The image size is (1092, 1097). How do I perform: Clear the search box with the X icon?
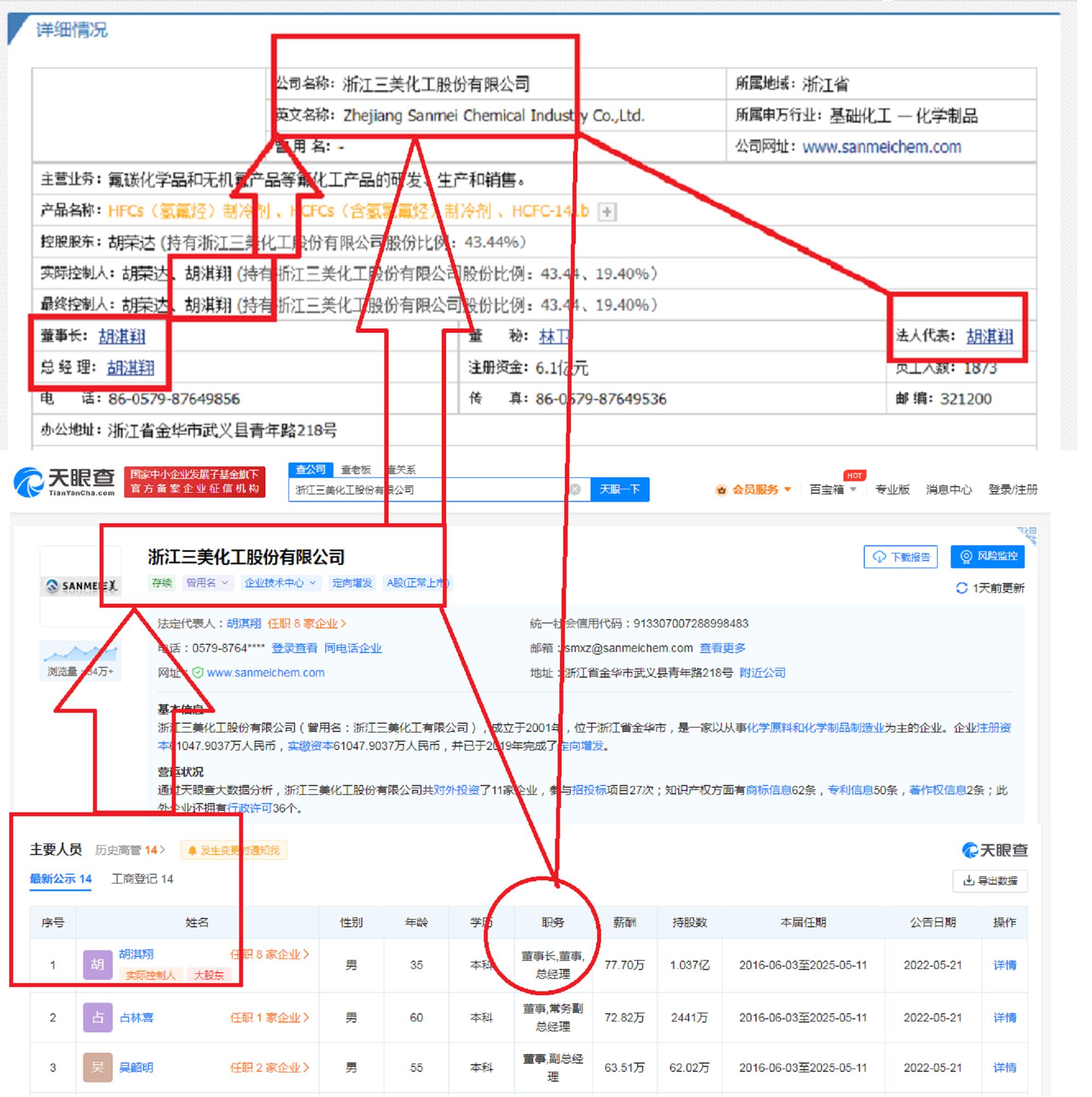point(576,489)
